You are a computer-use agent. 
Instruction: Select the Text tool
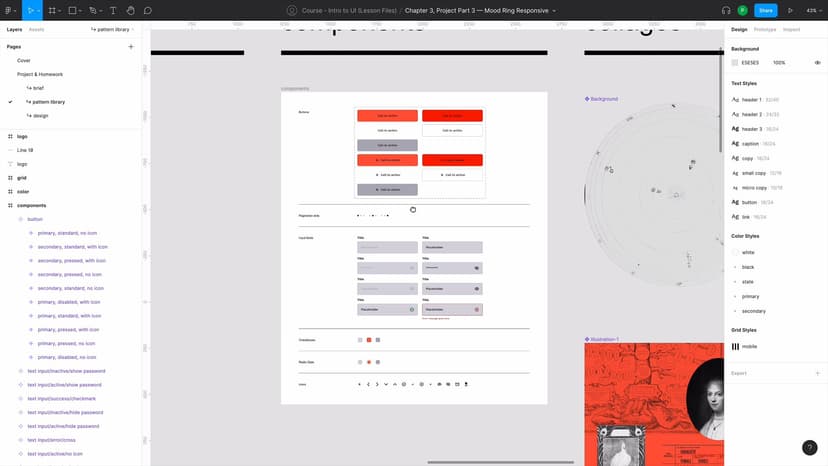pyautogui.click(x=113, y=10)
